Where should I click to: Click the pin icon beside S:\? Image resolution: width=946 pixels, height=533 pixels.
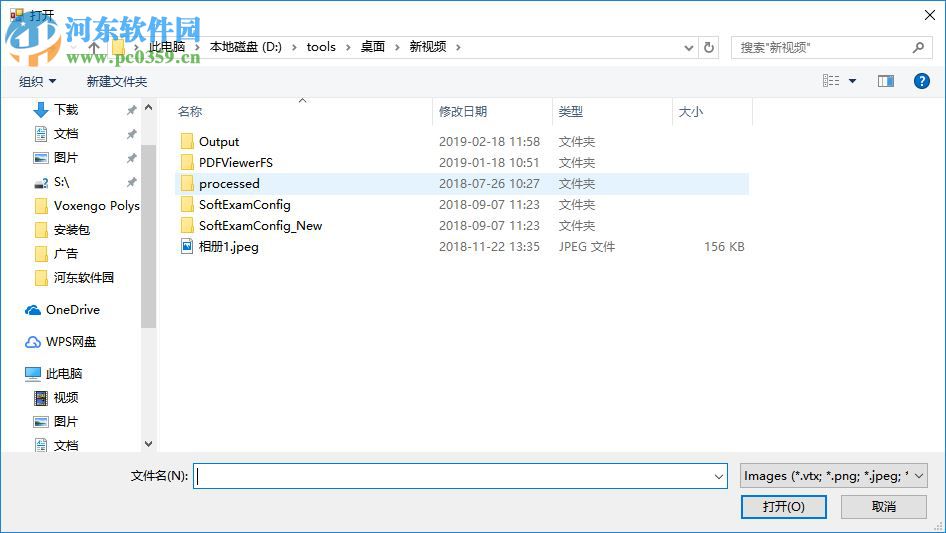[x=131, y=182]
